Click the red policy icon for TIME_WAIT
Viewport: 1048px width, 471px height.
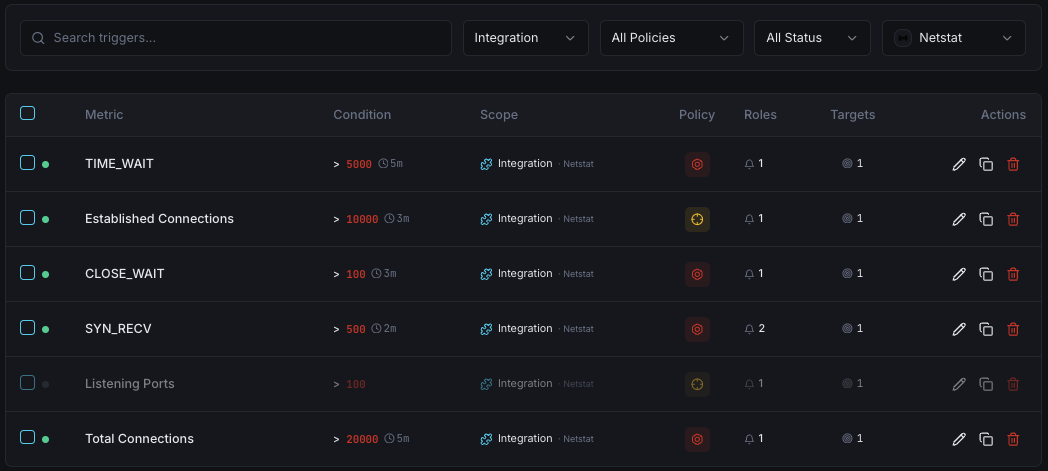click(x=697, y=164)
